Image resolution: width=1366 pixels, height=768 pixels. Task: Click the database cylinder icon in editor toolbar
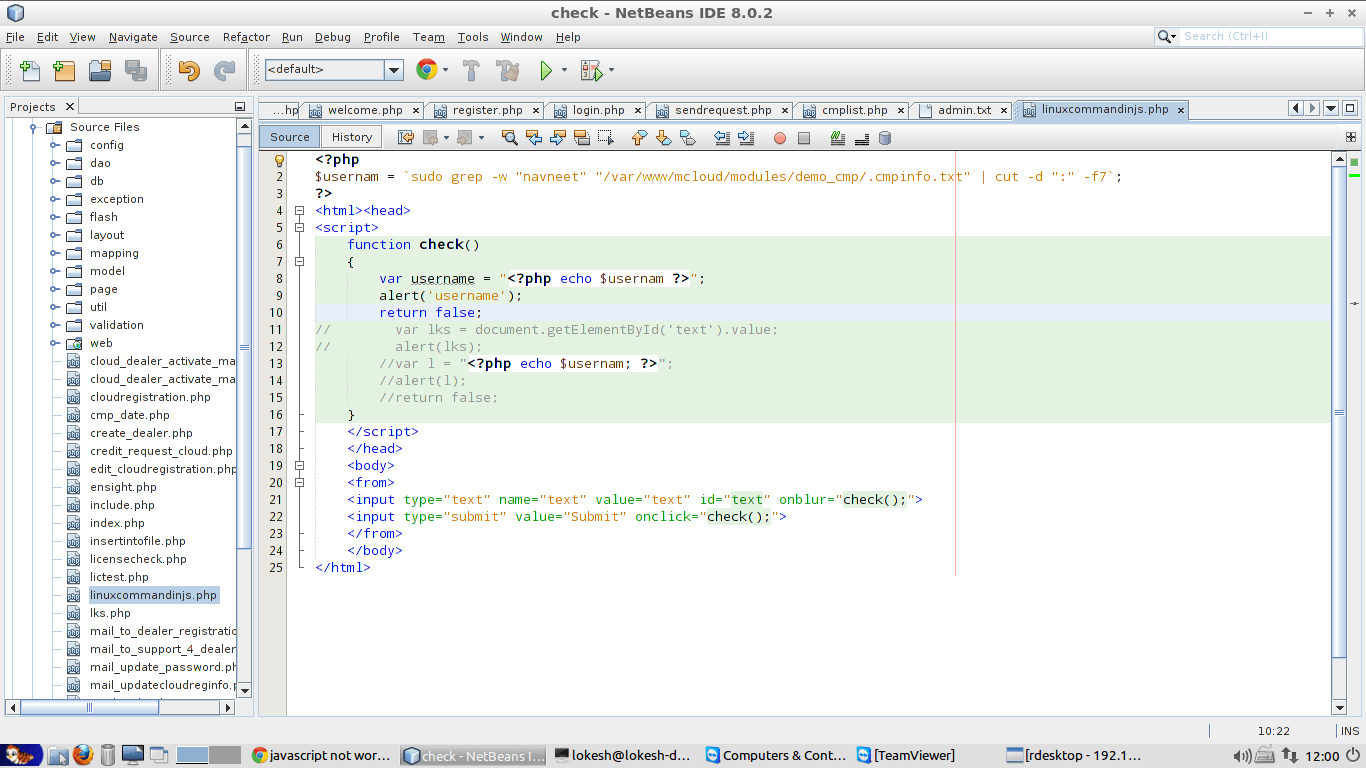click(884, 138)
